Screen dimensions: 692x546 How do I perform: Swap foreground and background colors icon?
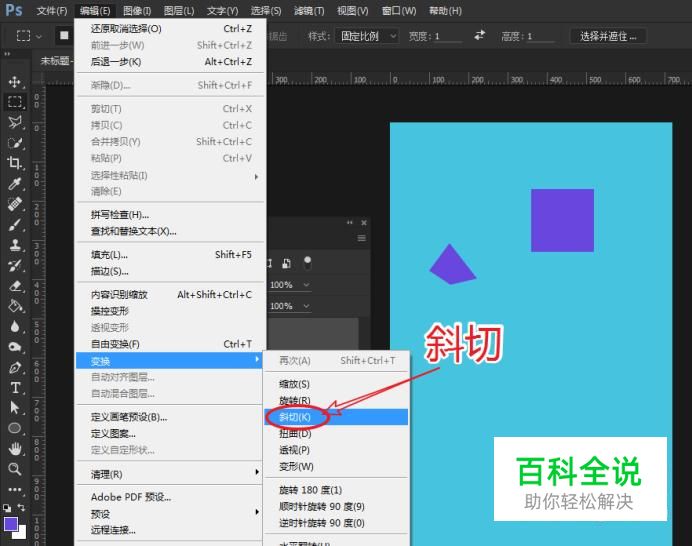click(21, 507)
